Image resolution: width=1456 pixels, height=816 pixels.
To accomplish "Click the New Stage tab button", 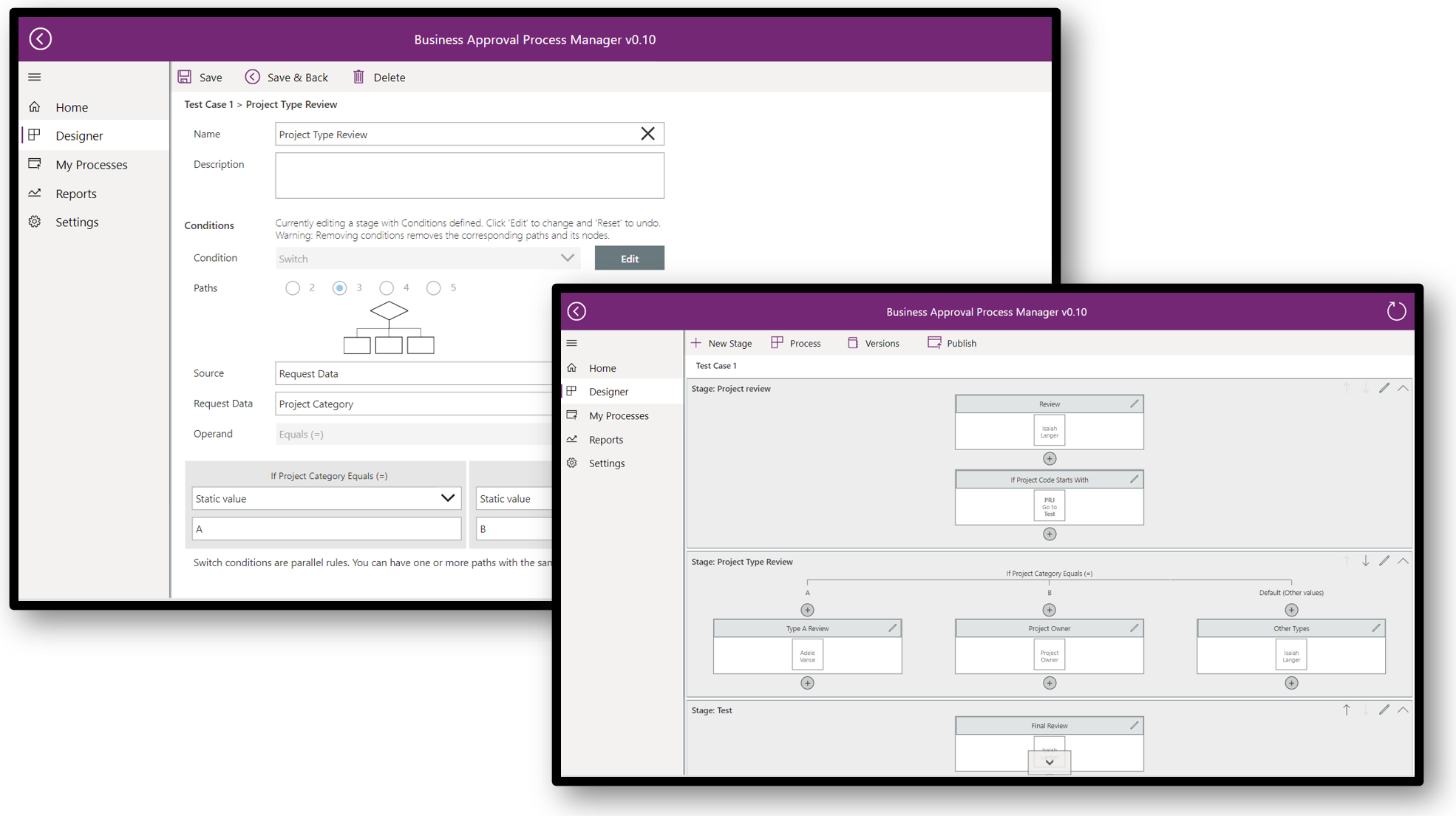I will 723,343.
